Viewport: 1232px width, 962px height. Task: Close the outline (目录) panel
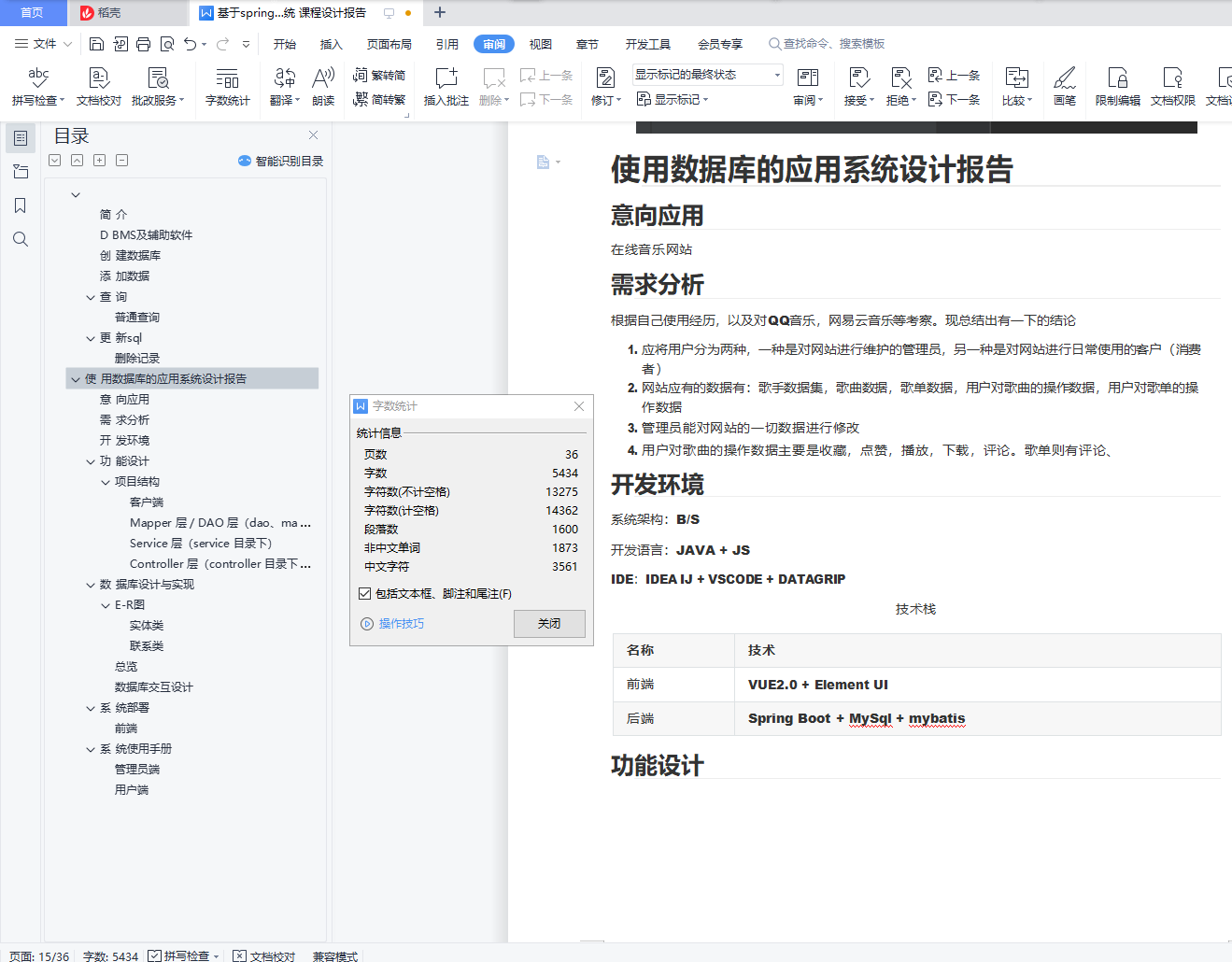[314, 135]
